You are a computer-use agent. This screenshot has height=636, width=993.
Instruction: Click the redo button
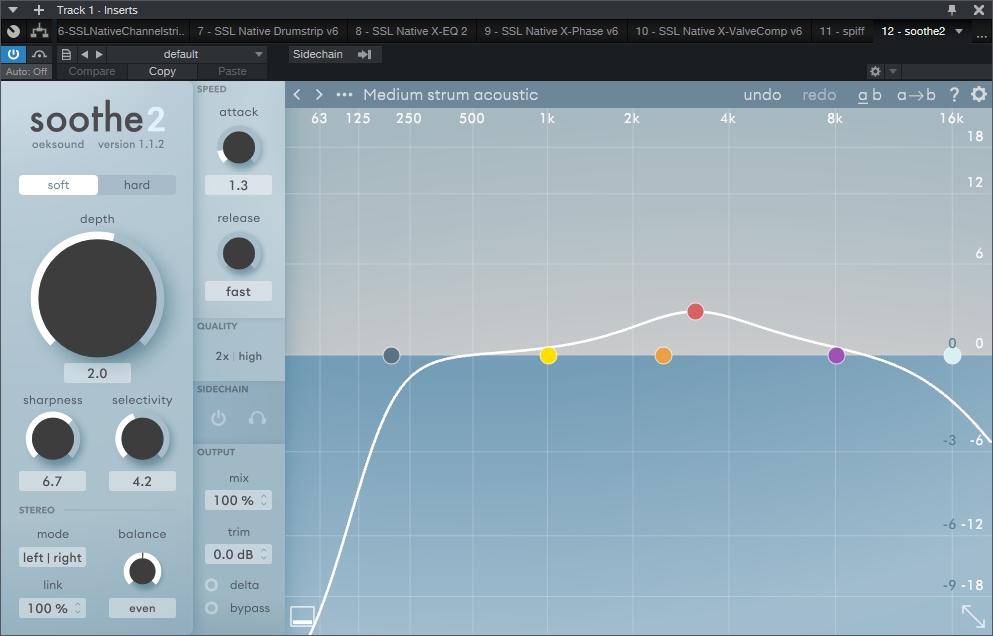click(819, 94)
